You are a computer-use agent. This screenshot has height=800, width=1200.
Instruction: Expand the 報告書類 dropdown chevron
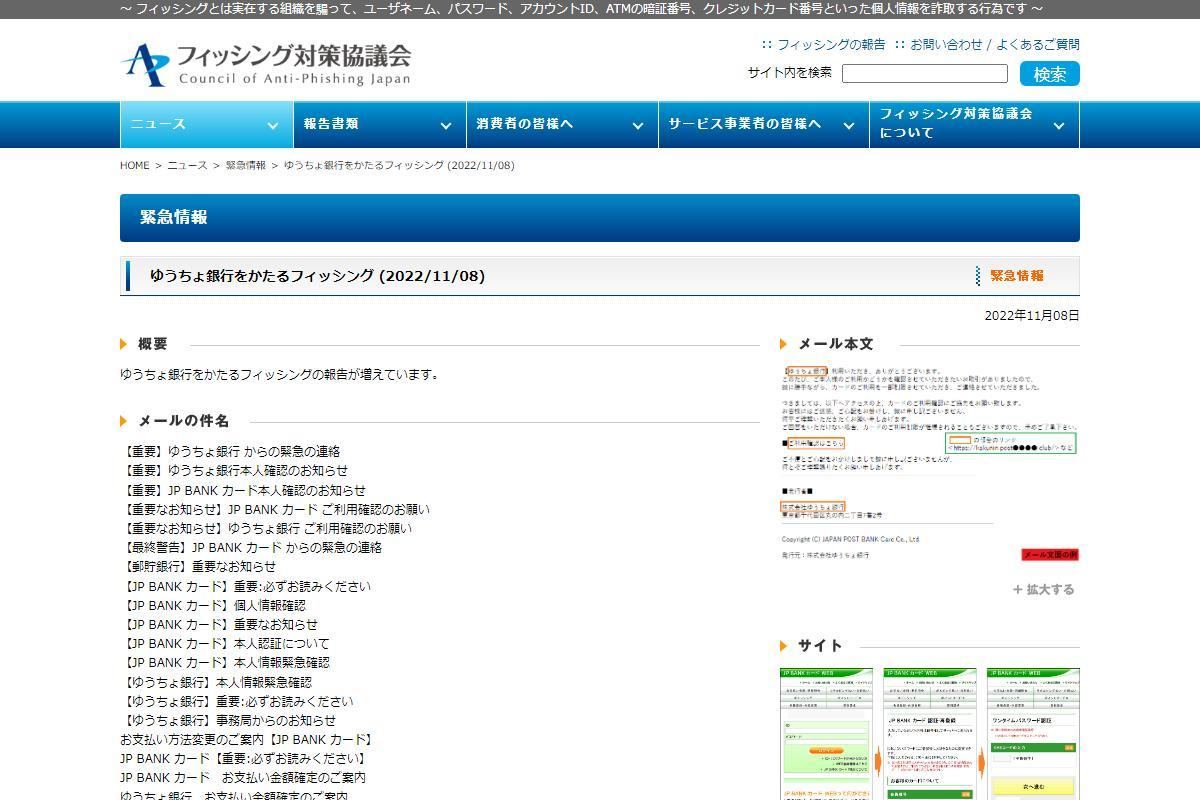pos(446,125)
